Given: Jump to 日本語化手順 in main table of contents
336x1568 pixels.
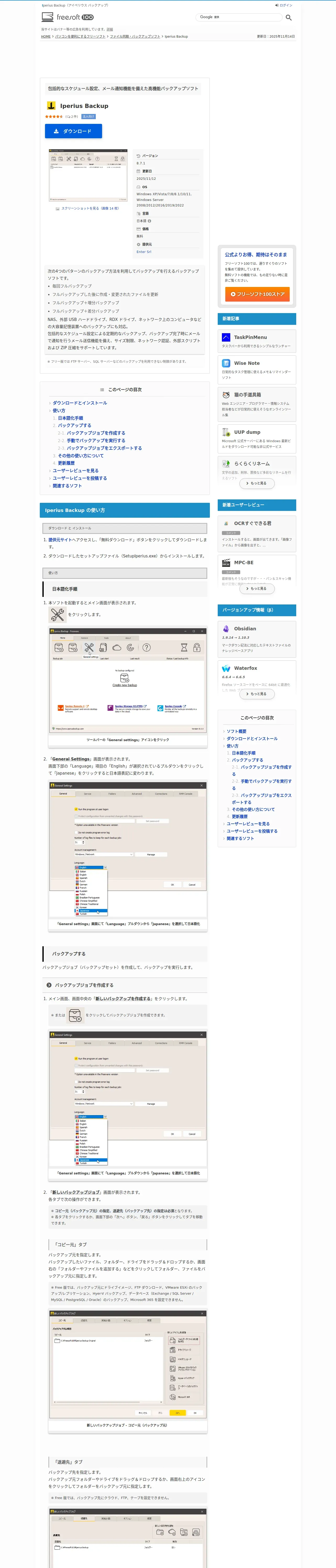Looking at the screenshot, I should pos(70,418).
